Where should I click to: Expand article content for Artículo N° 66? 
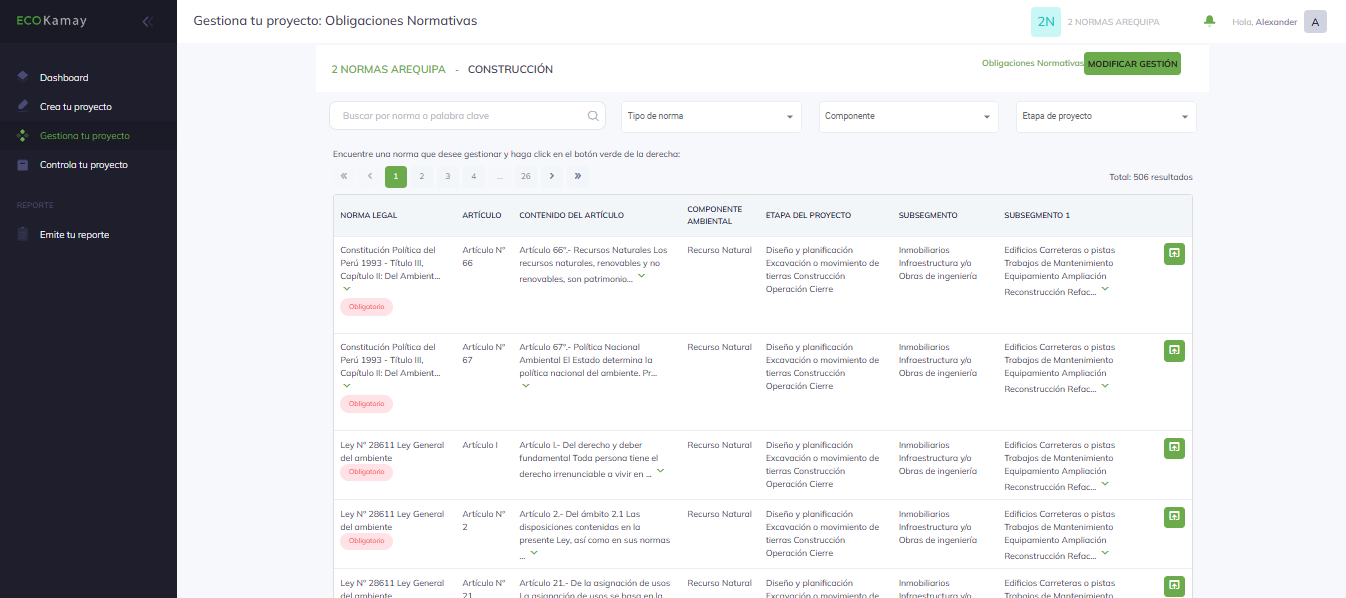point(641,276)
